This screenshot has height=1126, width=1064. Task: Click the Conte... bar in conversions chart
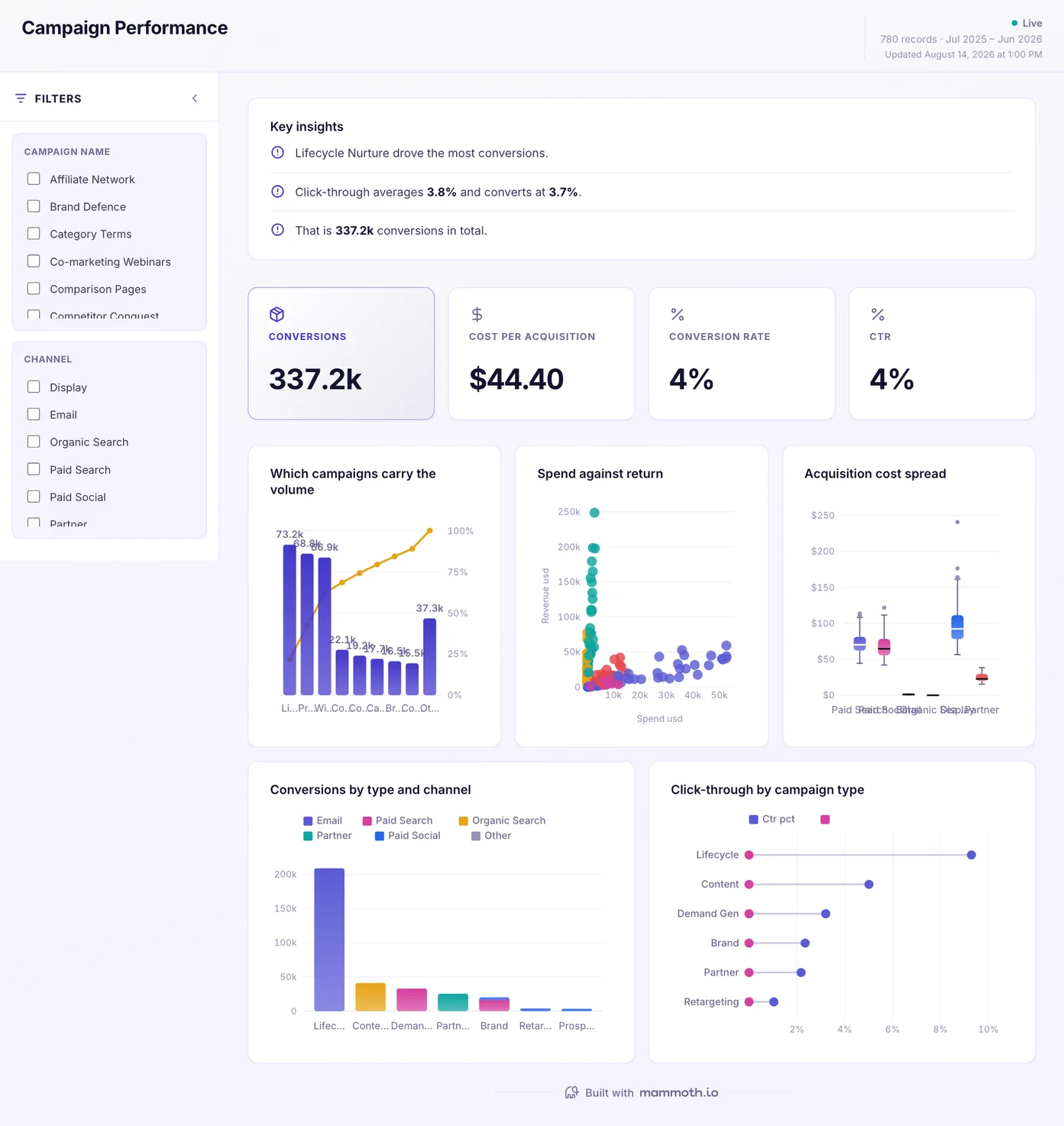[370, 997]
